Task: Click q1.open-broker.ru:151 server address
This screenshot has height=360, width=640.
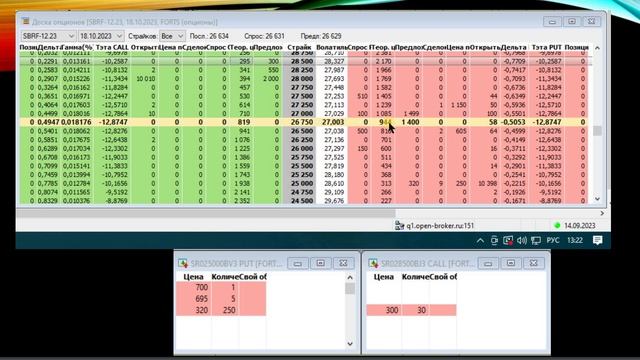Action: pos(440,225)
